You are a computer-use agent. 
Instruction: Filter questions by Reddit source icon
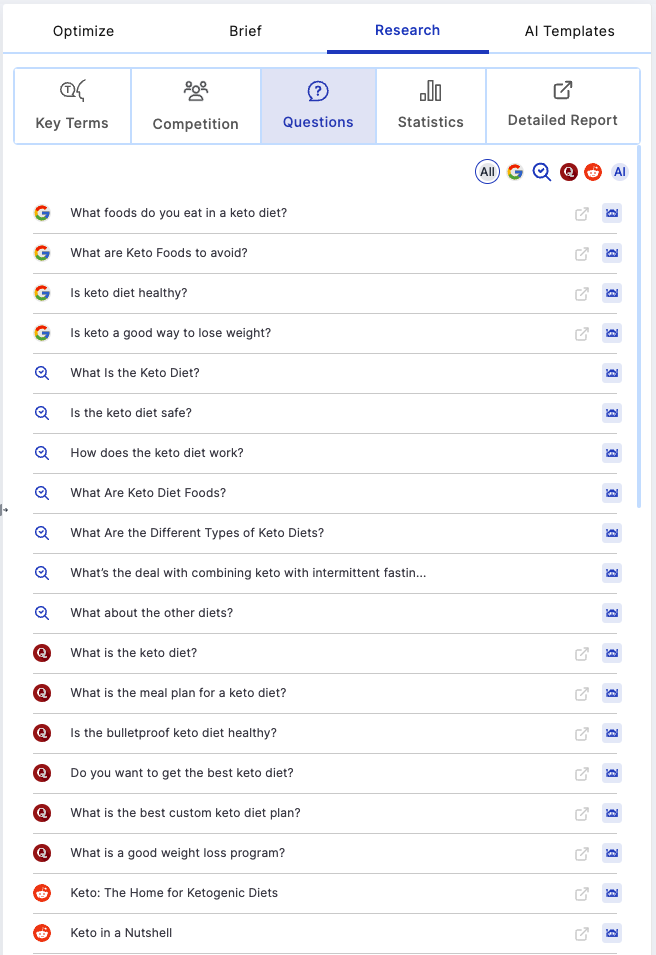click(x=593, y=172)
